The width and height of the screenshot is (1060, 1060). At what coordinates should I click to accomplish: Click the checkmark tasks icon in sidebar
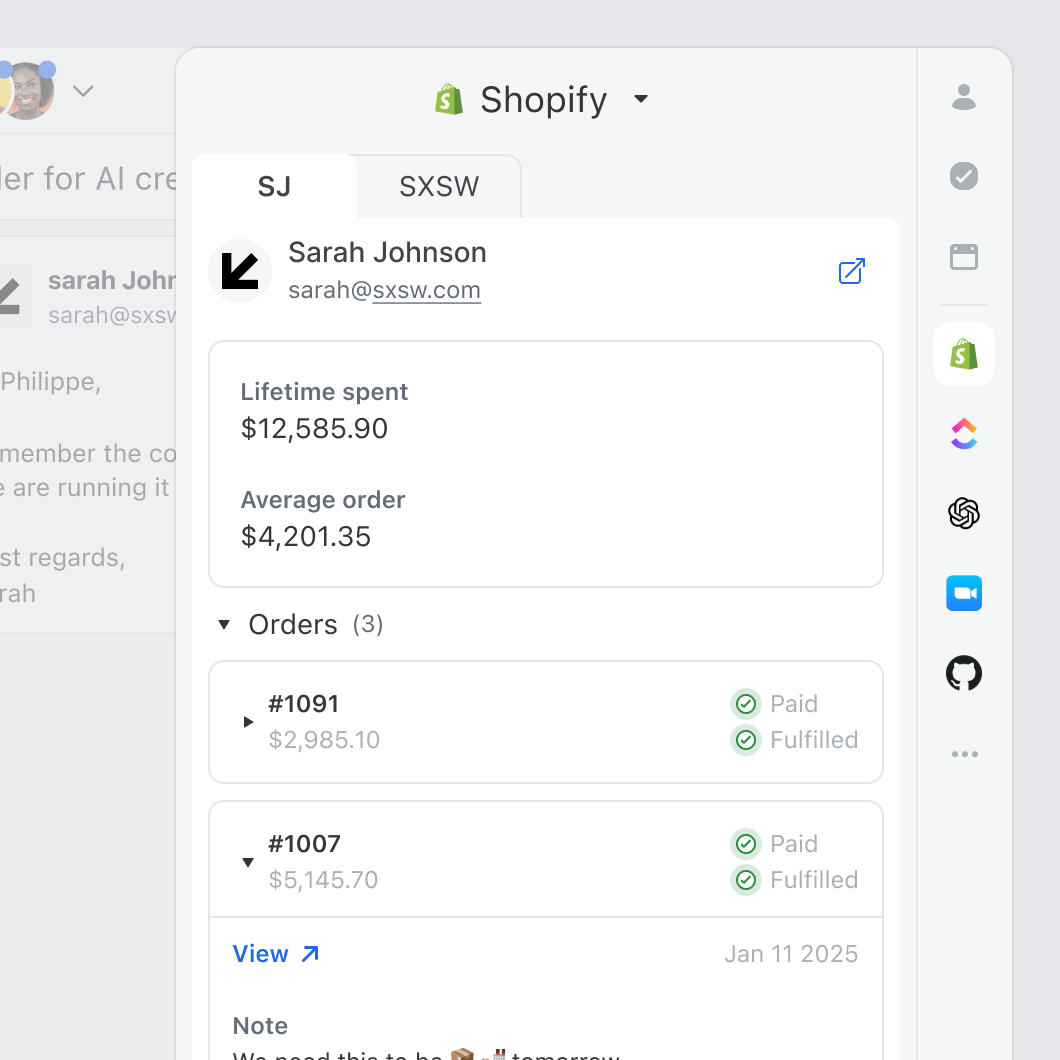point(964,177)
